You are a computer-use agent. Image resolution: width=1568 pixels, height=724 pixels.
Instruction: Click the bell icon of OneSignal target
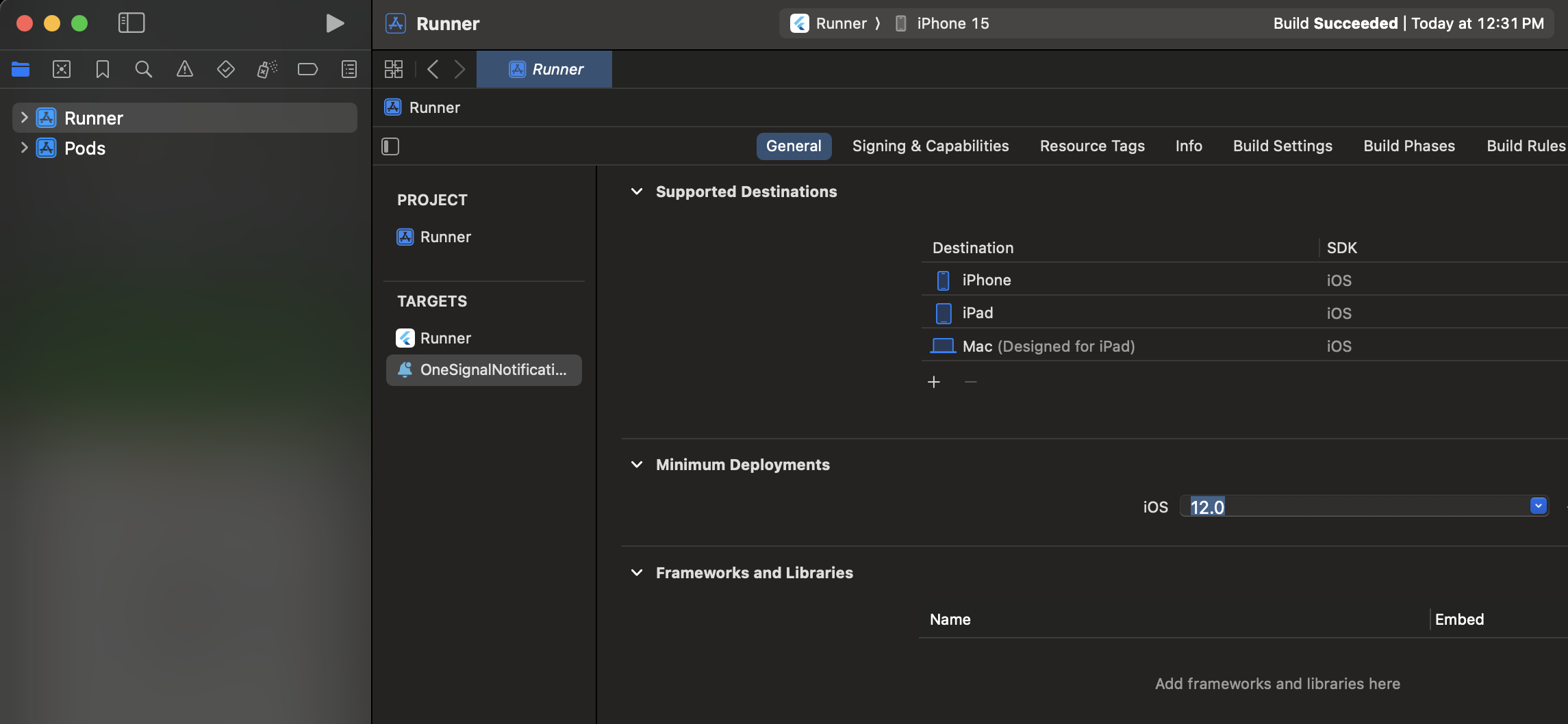click(405, 370)
